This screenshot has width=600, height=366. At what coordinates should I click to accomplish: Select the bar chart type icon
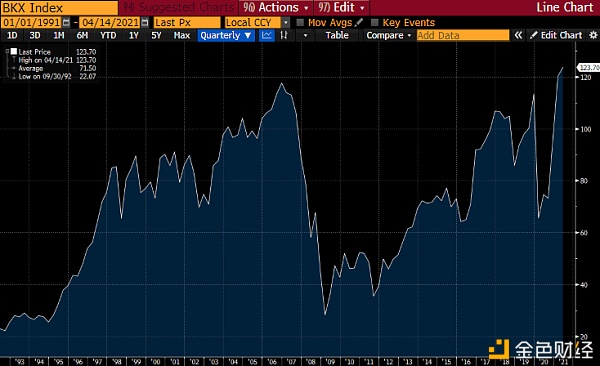pos(284,36)
